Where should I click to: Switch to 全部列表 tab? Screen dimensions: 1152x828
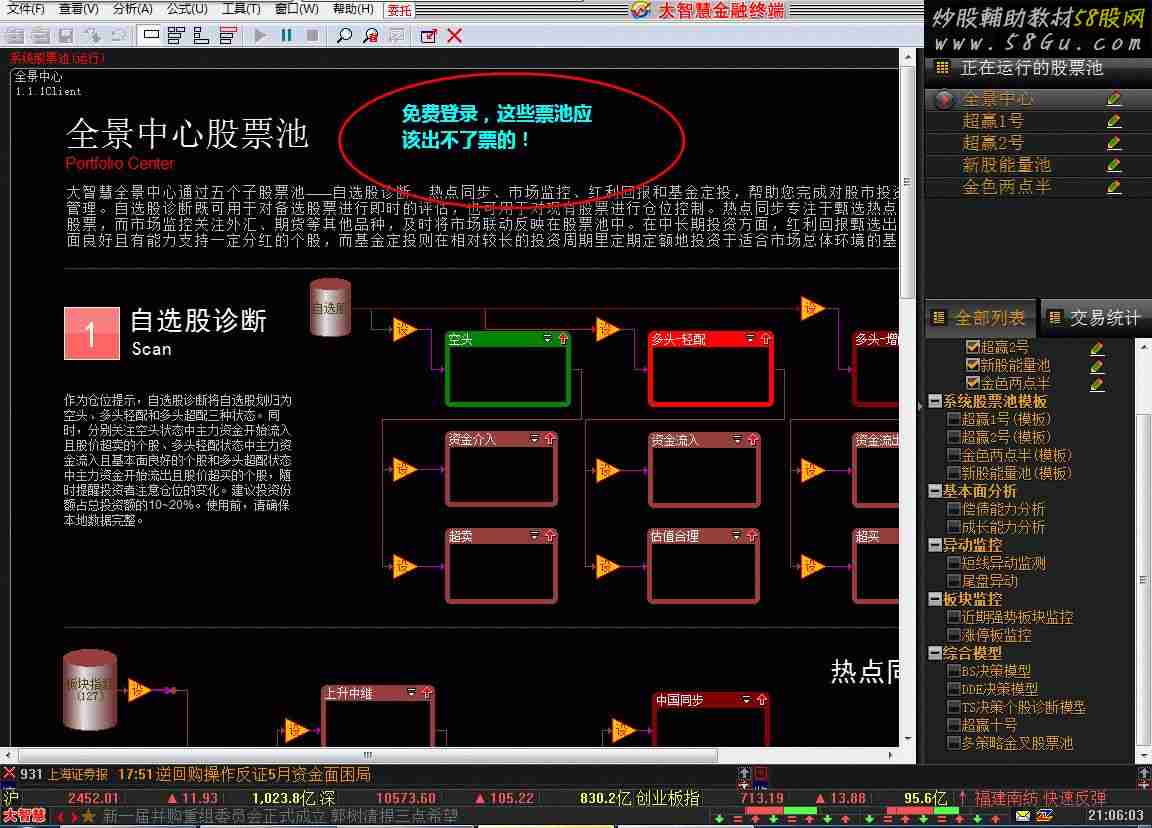981,318
